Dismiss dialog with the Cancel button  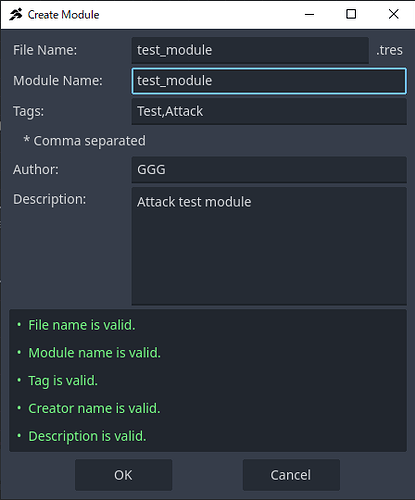[291, 475]
